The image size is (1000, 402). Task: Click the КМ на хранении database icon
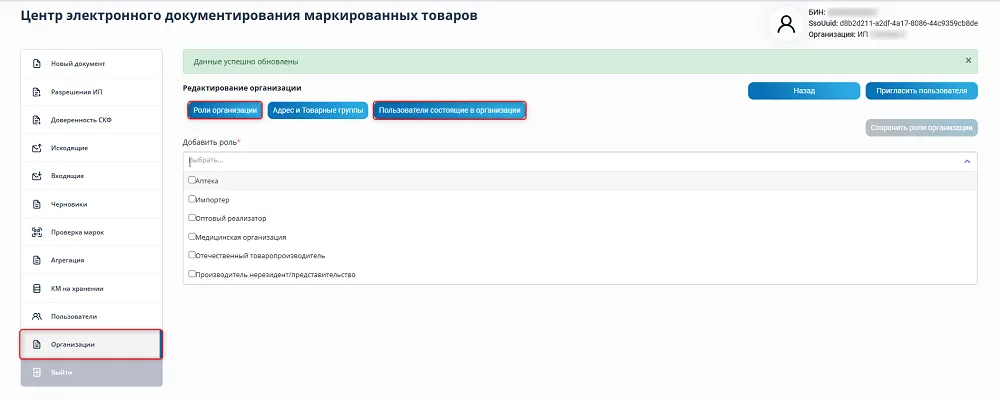(36, 288)
